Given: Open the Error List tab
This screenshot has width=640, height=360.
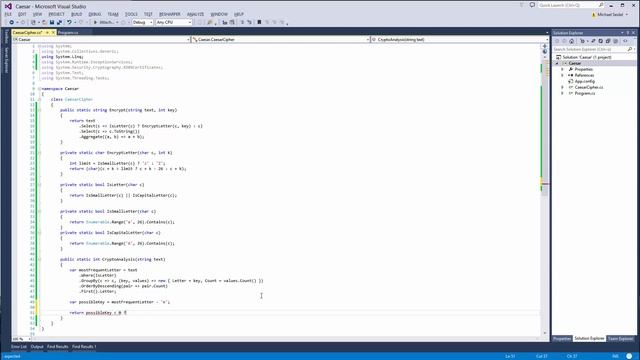Looking at the screenshot, I should 19,347.
